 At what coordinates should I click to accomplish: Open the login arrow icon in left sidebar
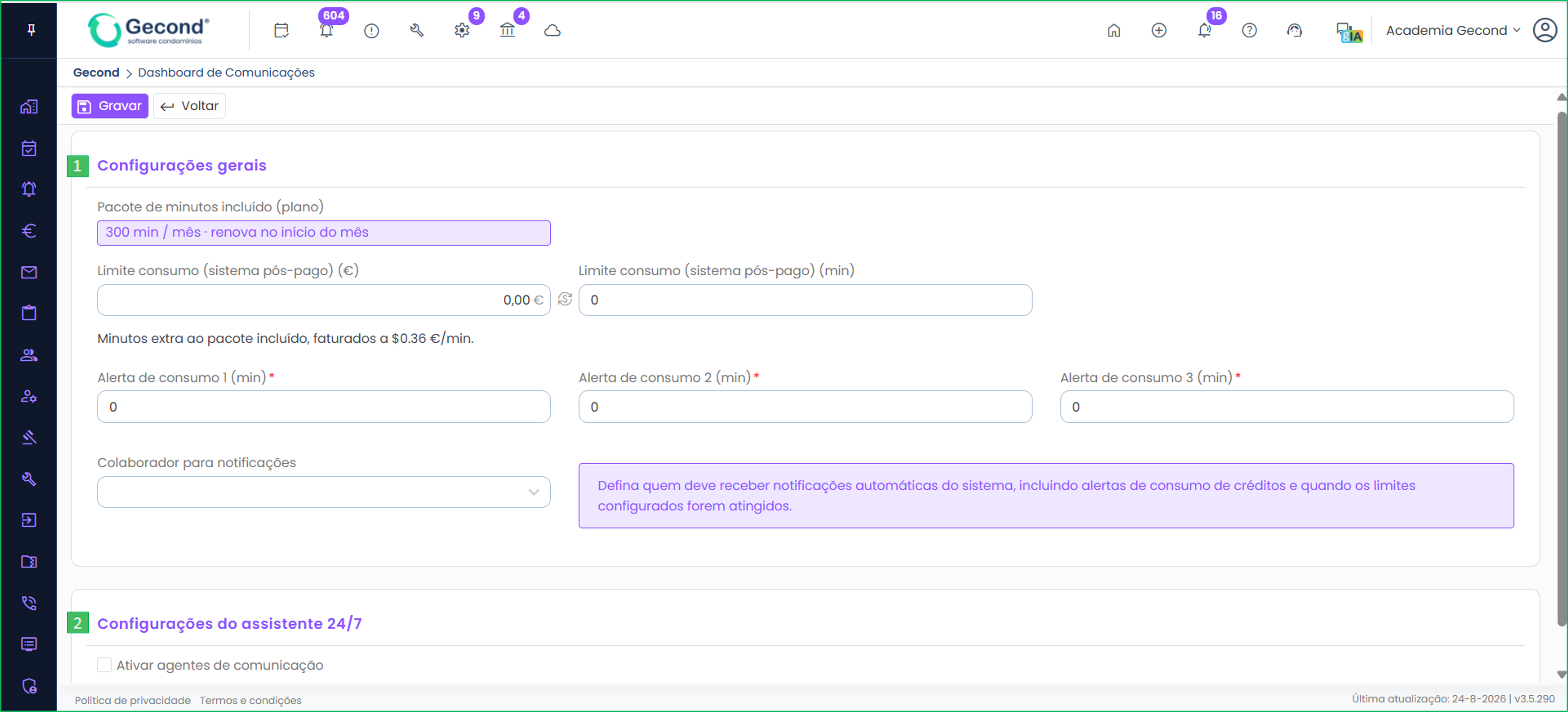[28, 520]
